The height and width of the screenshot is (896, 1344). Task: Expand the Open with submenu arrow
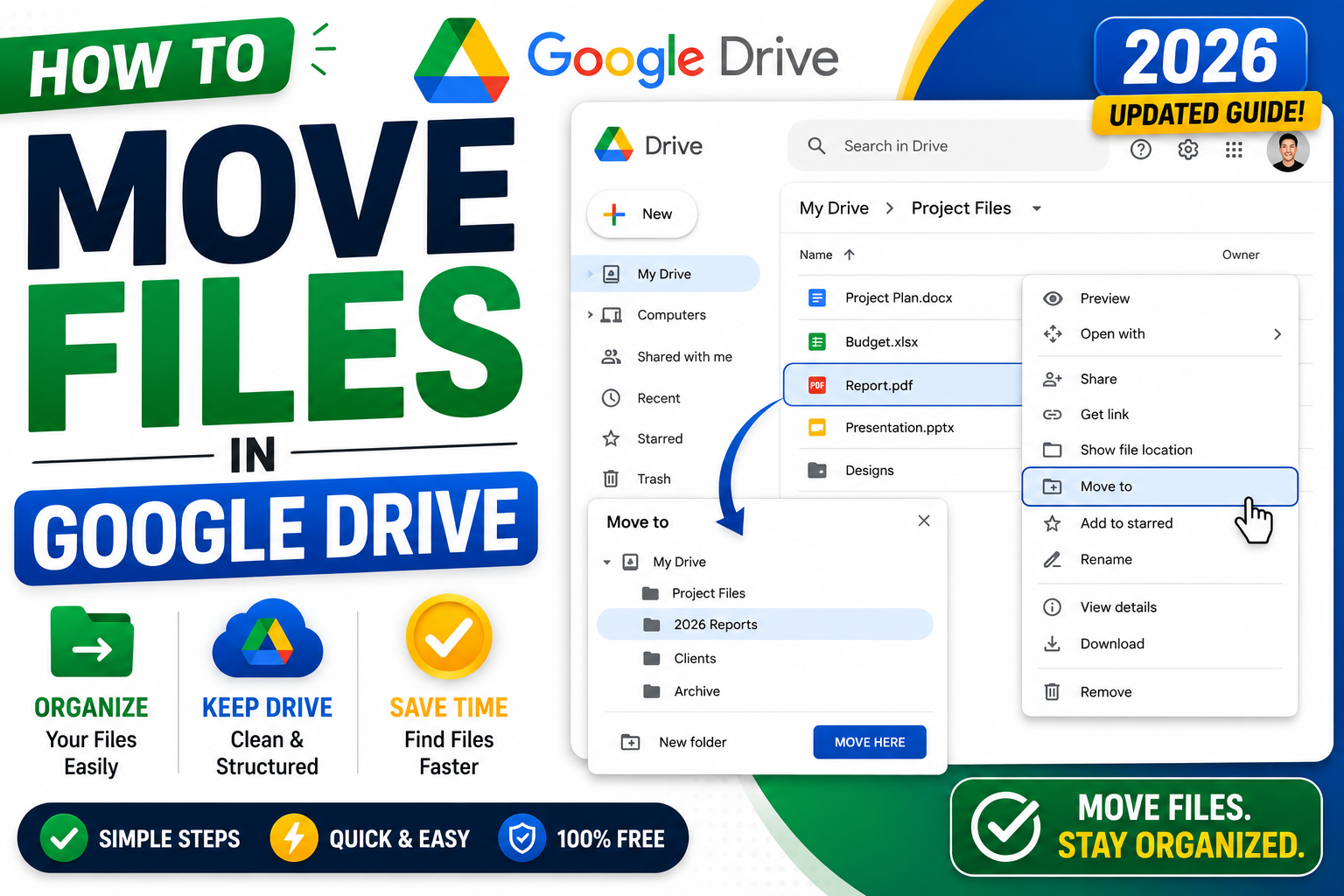click(x=1277, y=334)
